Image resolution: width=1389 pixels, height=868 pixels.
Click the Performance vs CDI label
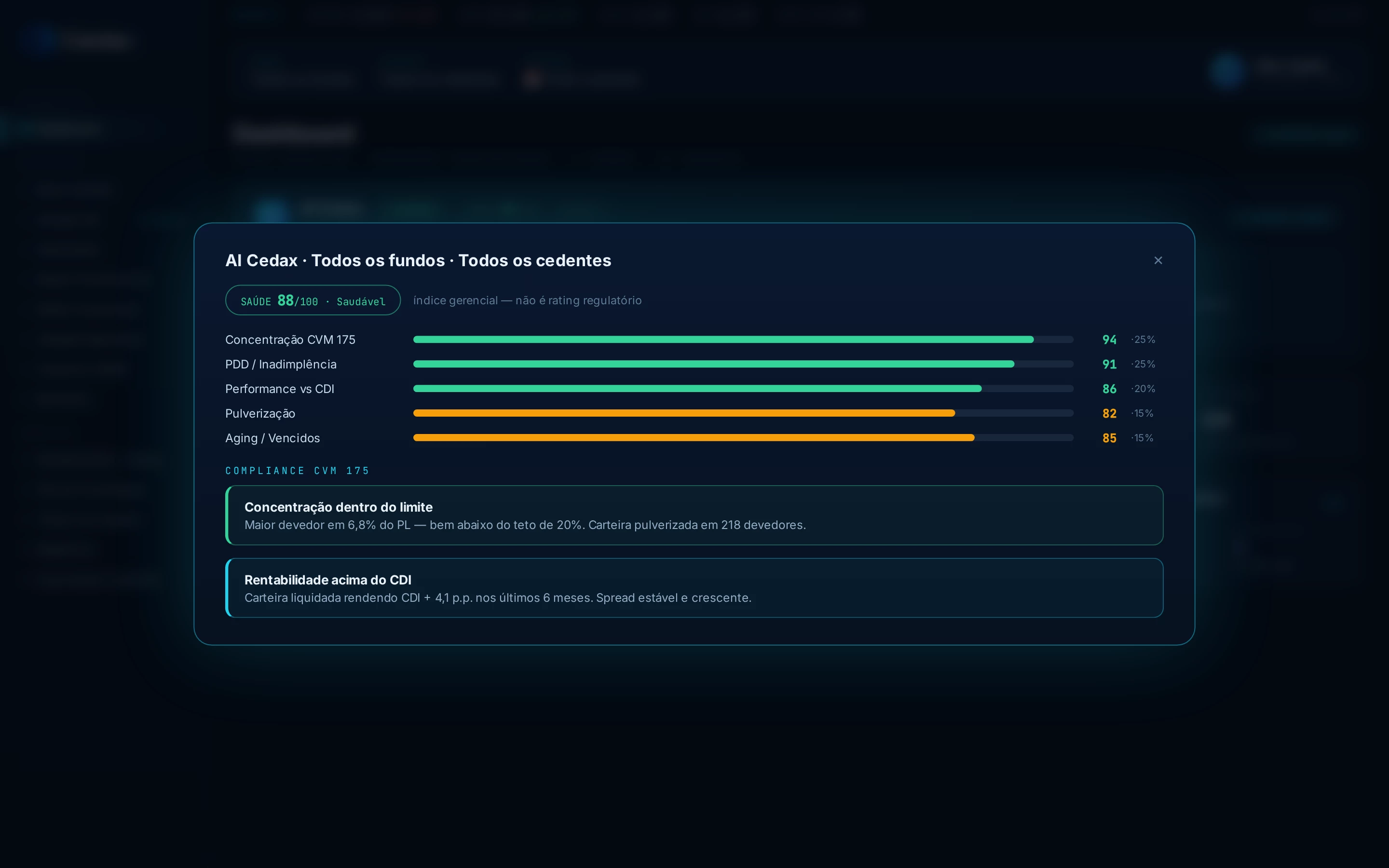[x=280, y=389]
